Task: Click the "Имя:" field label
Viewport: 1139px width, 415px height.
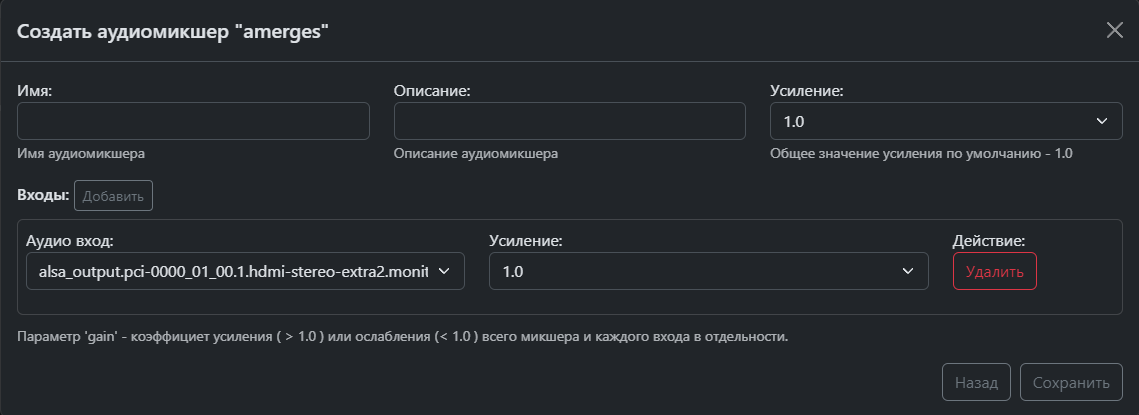Action: point(35,90)
